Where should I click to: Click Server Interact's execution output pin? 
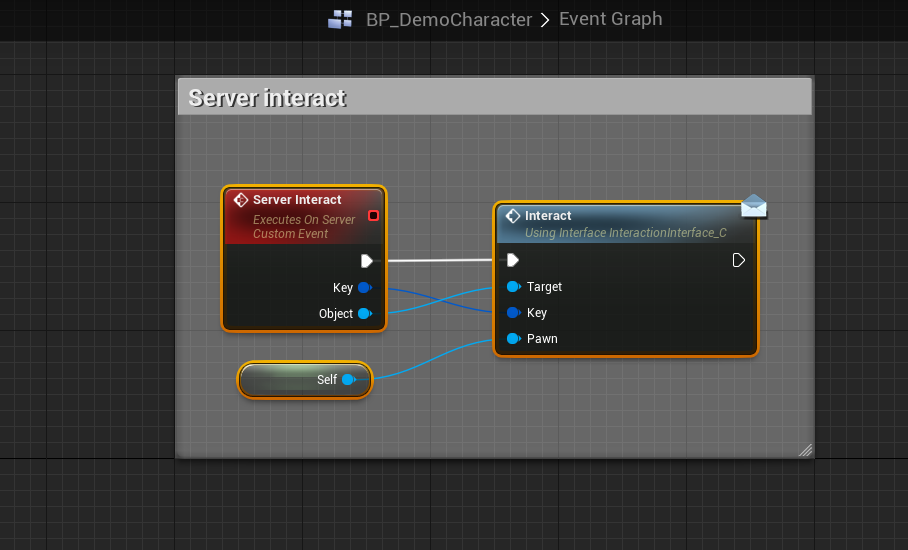(367, 261)
